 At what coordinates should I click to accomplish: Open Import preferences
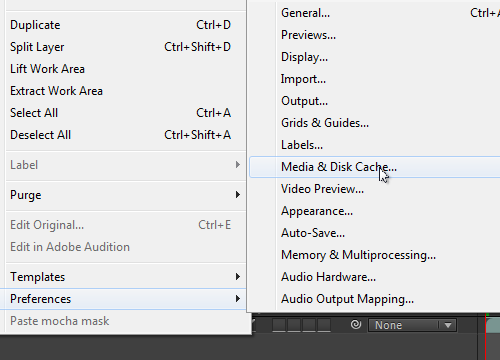[375, 79]
